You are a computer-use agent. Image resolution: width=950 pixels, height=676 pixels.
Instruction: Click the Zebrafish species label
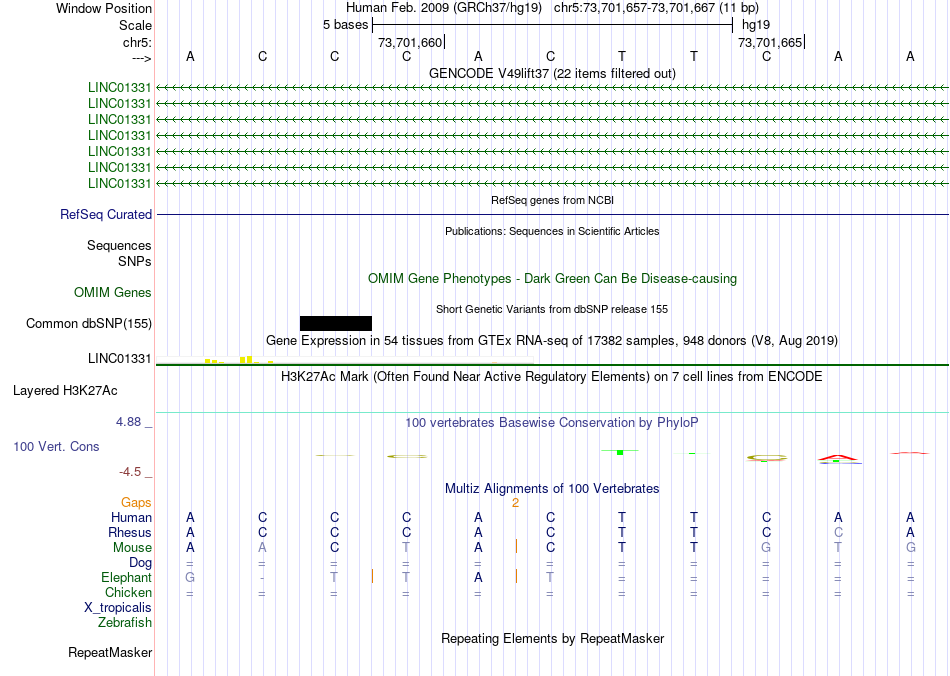coord(125,622)
